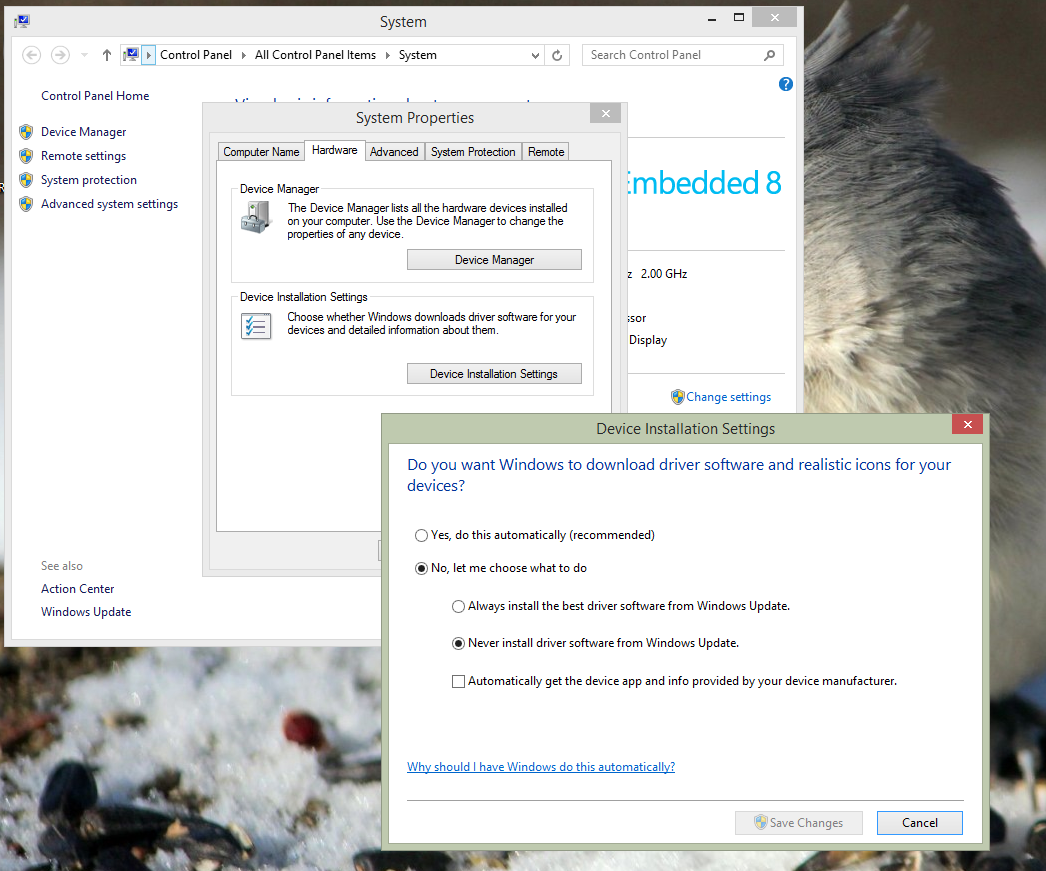This screenshot has height=871, width=1046.
Task: Click shield icon beside Device Manager link
Action: coord(26,132)
